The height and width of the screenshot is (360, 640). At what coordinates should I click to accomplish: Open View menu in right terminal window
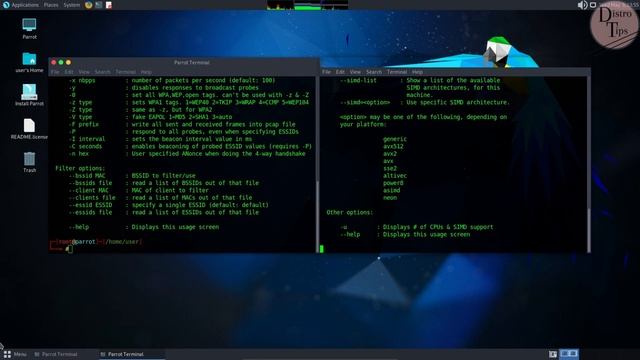click(x=355, y=72)
